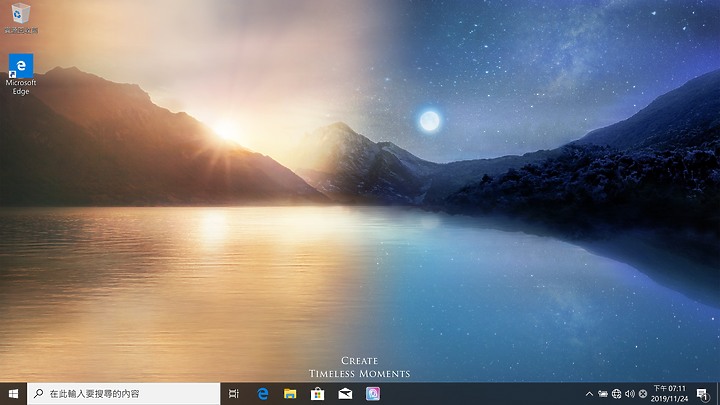Open the Windows Start menu
This screenshot has height=405, width=720.
[x=13, y=394]
